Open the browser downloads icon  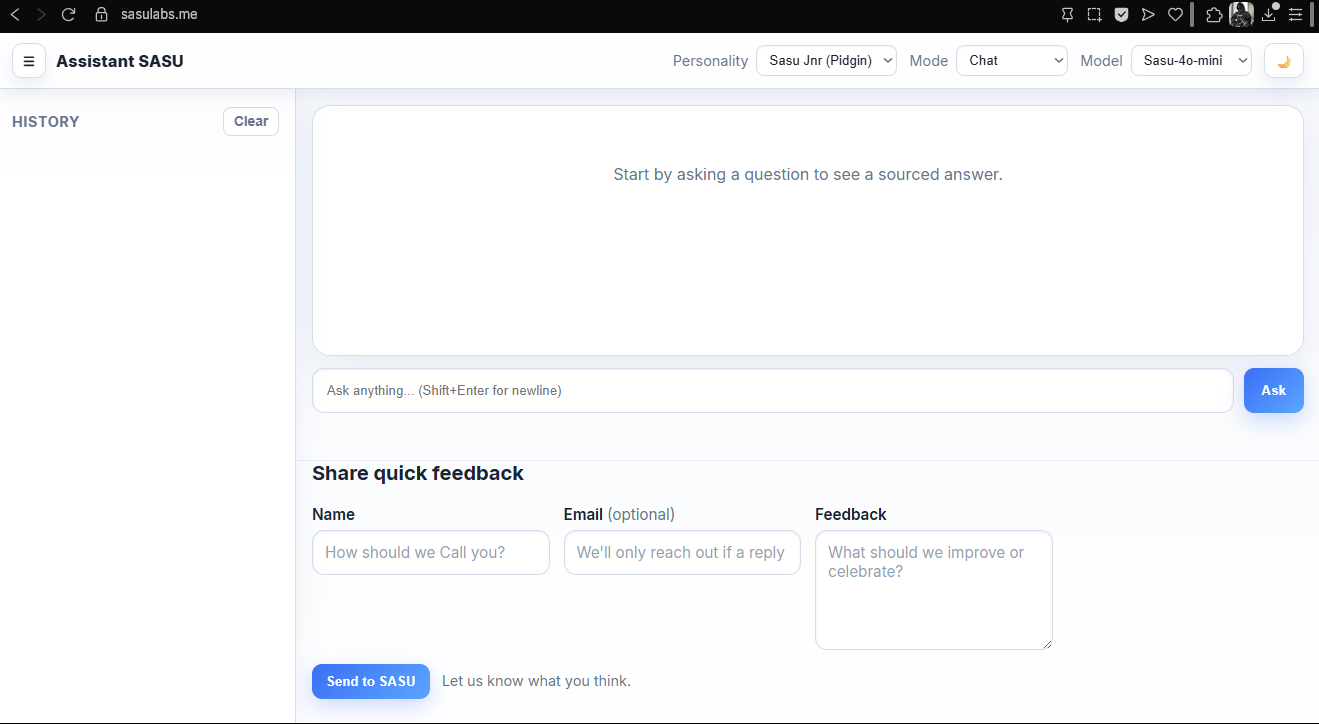[x=1269, y=15]
